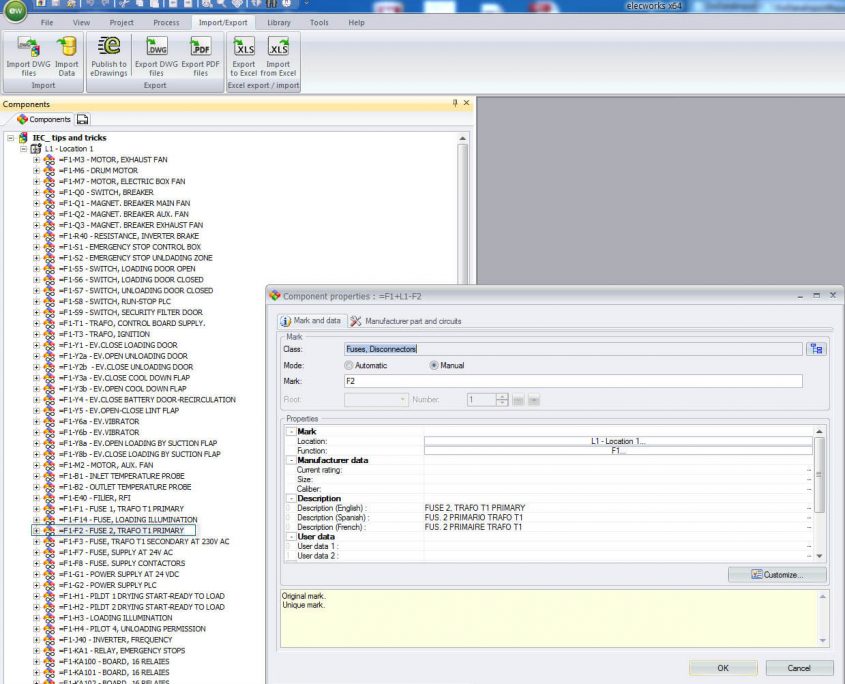This screenshot has width=845, height=684.
Task: Click component icon of =F1-S6 SWITCH, LOADING DOOR CLOSED
Action: point(49,280)
